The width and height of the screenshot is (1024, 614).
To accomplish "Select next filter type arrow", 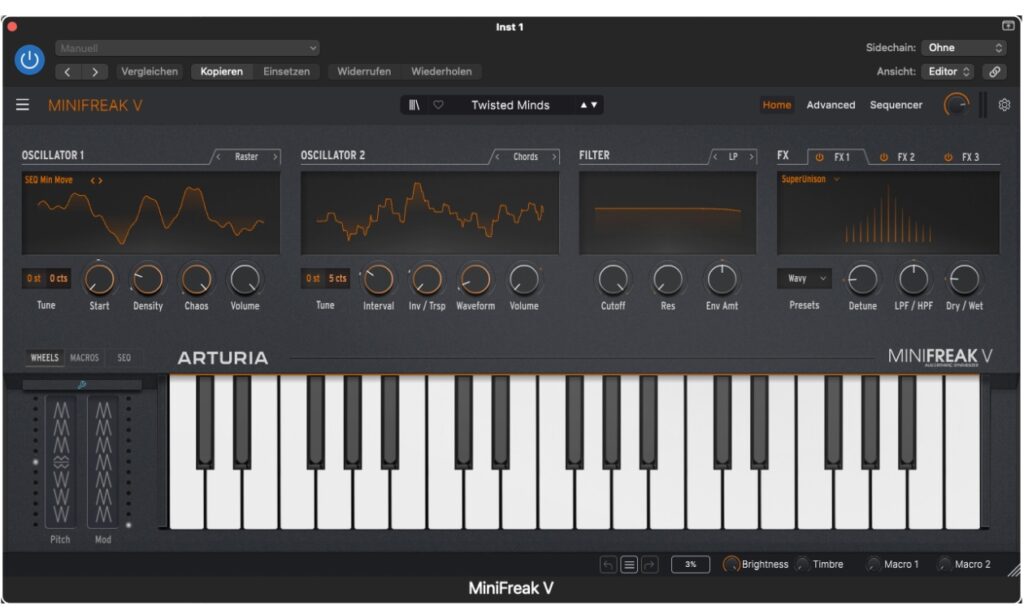I will 751,157.
